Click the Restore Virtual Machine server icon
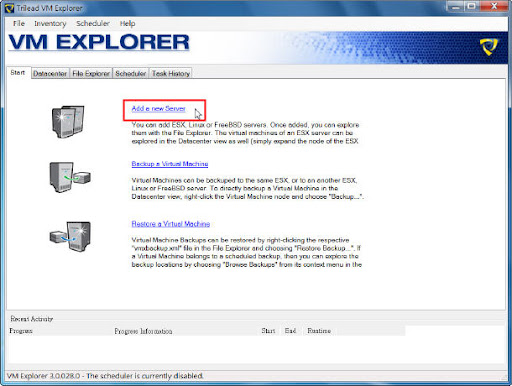This screenshot has height=386, width=512. pyautogui.click(x=70, y=236)
